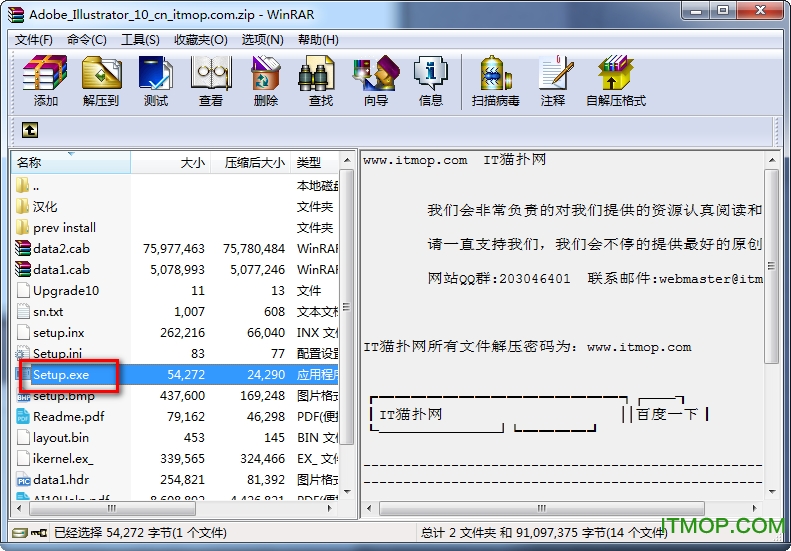Sort by the 名称 column header
Image resolution: width=791 pixels, height=551 pixels.
point(71,162)
